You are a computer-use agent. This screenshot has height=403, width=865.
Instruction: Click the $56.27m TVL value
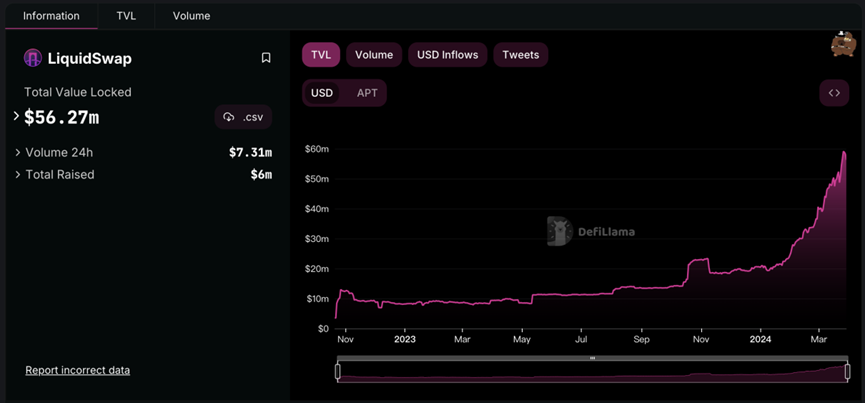(x=62, y=117)
